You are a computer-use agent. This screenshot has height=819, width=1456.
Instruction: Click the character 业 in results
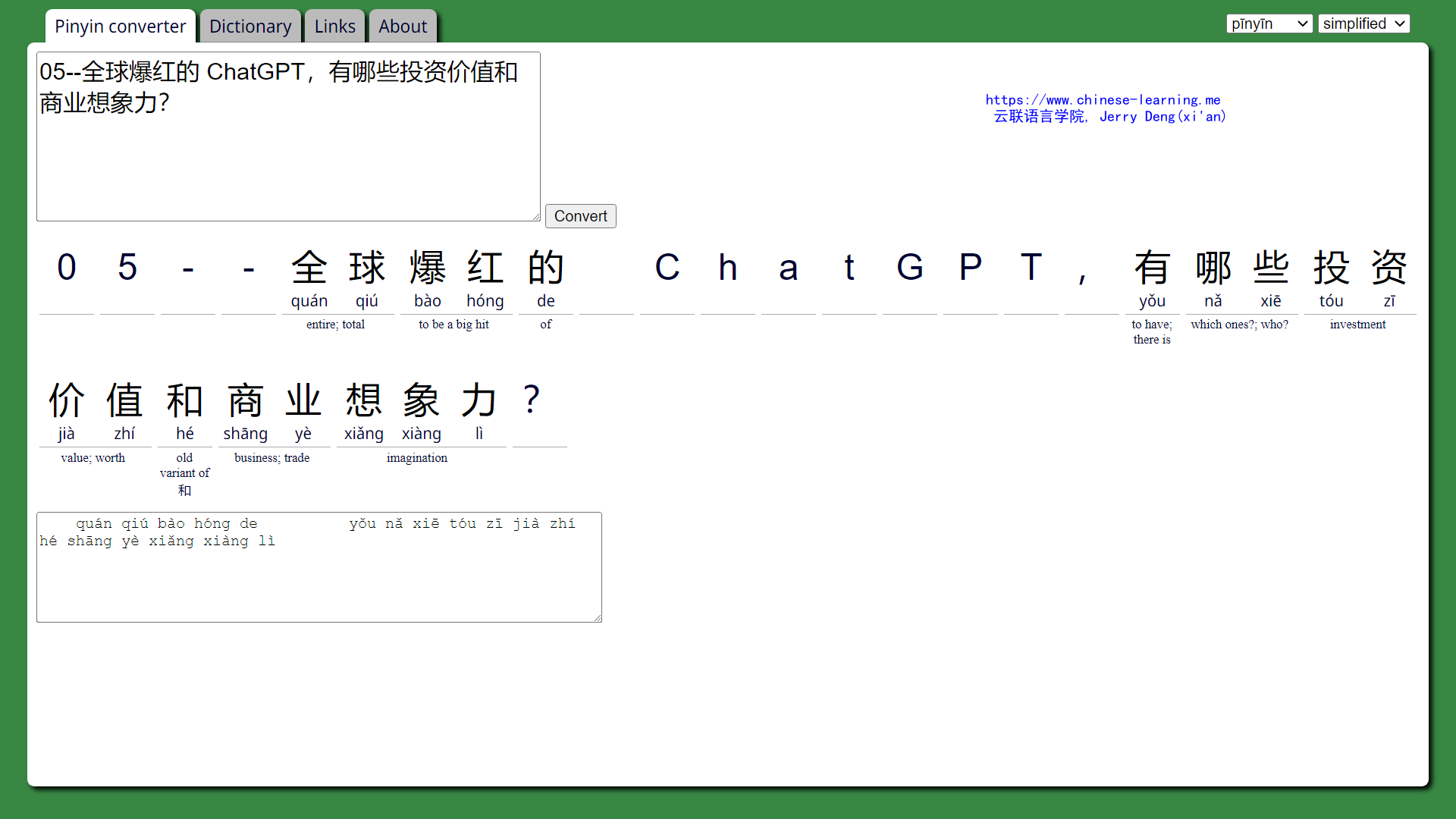(x=303, y=400)
